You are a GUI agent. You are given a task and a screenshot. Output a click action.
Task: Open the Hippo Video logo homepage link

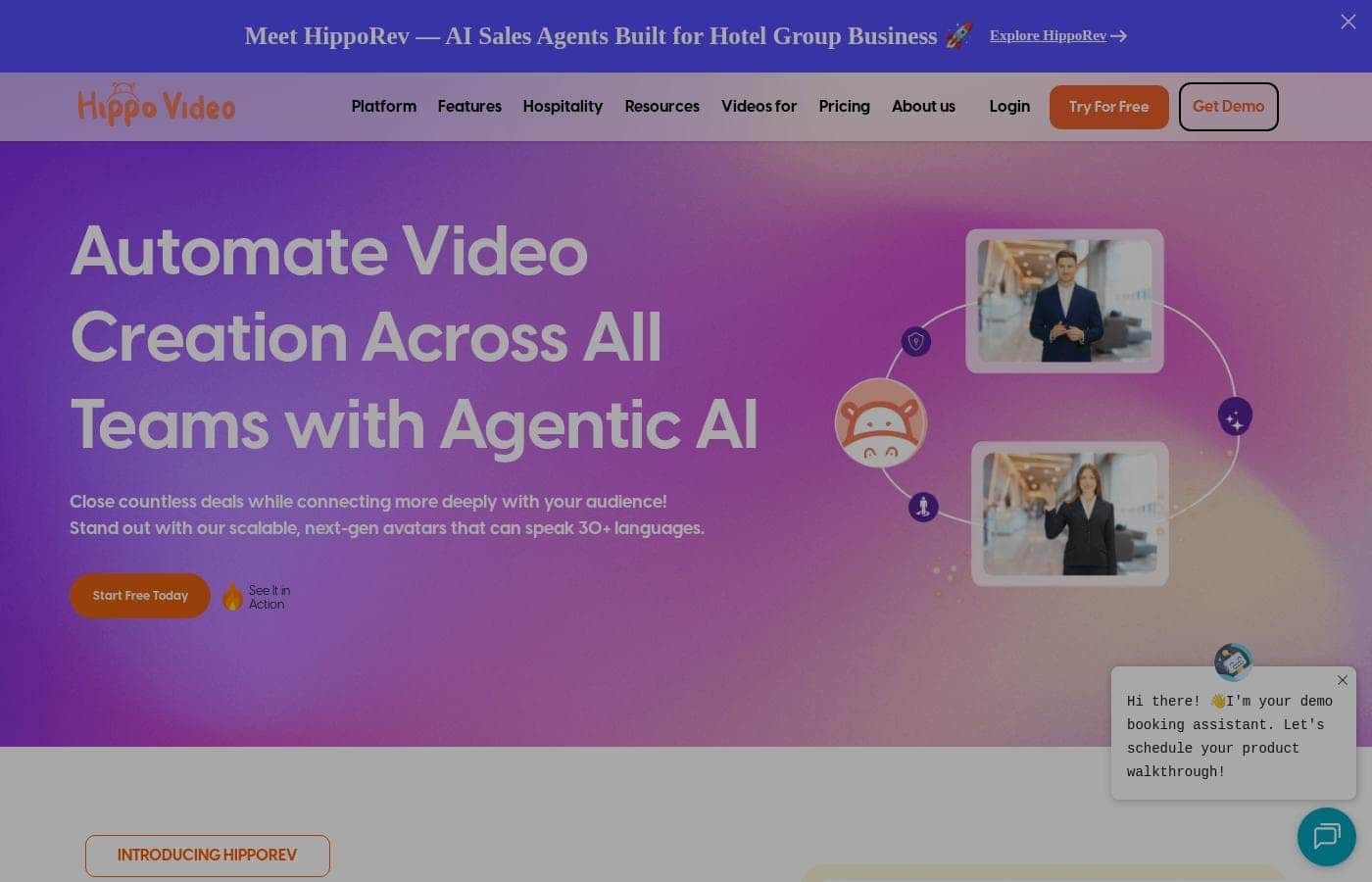(157, 104)
